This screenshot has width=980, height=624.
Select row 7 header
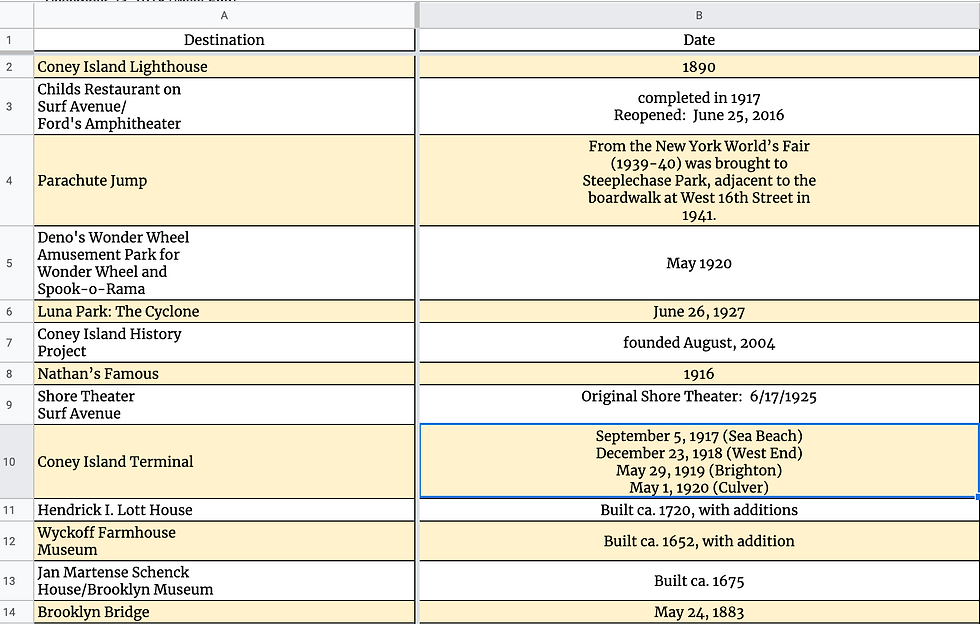coord(16,343)
